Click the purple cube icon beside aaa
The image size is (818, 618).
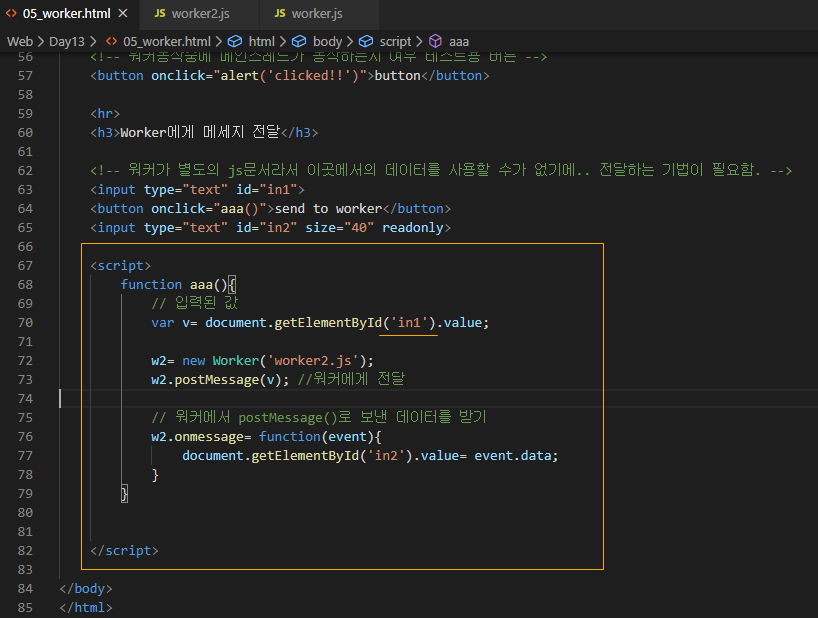click(436, 41)
